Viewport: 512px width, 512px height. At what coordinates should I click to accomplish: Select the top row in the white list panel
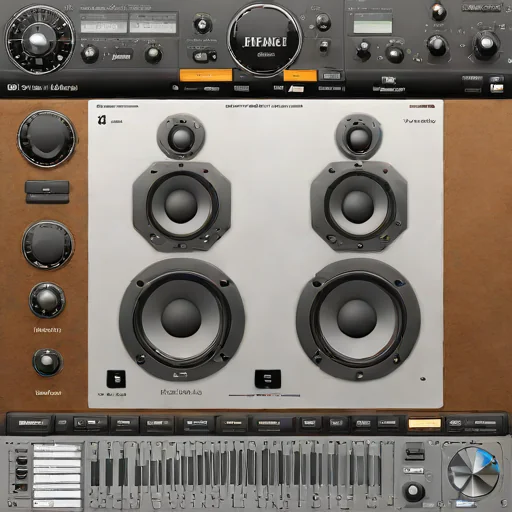click(57, 447)
